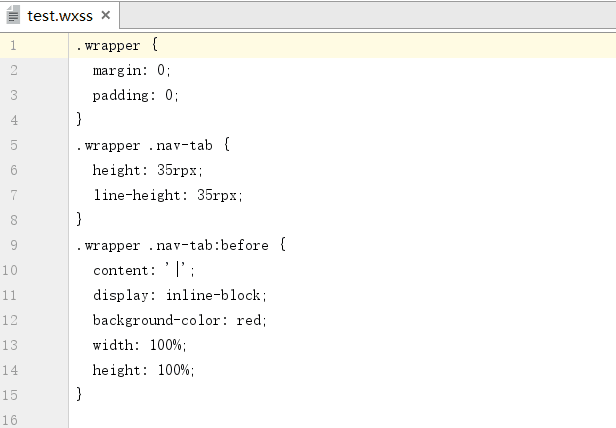Click the .nav-tab selector on line 5
Screen dimensions: 616x428
(180, 146)
